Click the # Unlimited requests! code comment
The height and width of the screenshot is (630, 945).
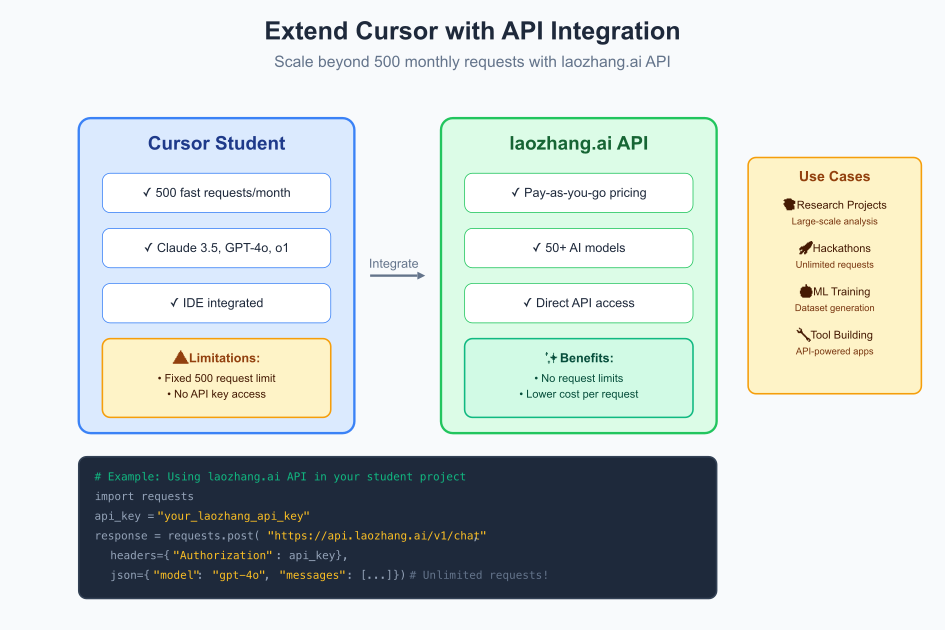point(479,575)
